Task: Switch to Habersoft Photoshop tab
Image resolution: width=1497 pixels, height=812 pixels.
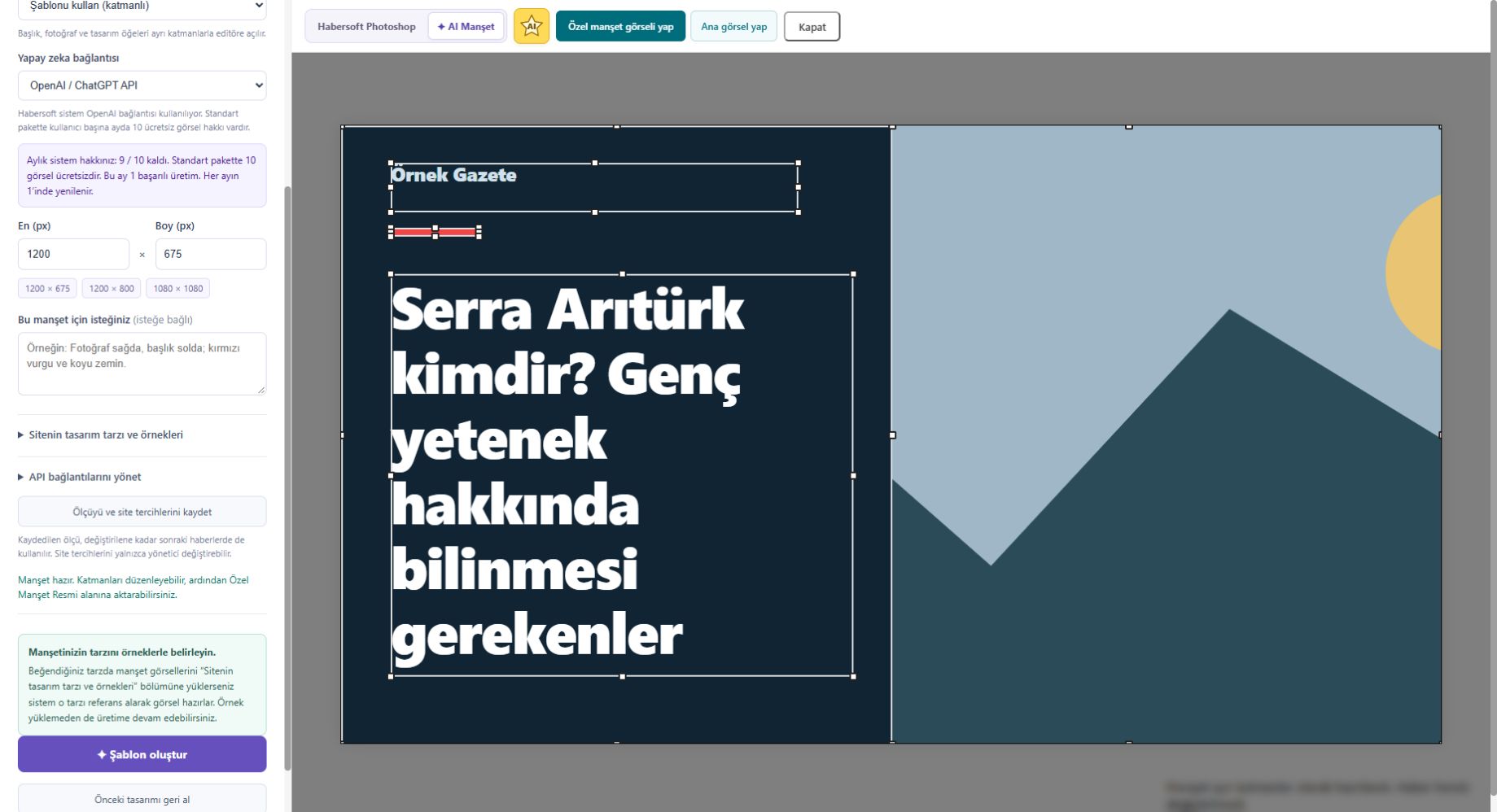Action: point(366,26)
